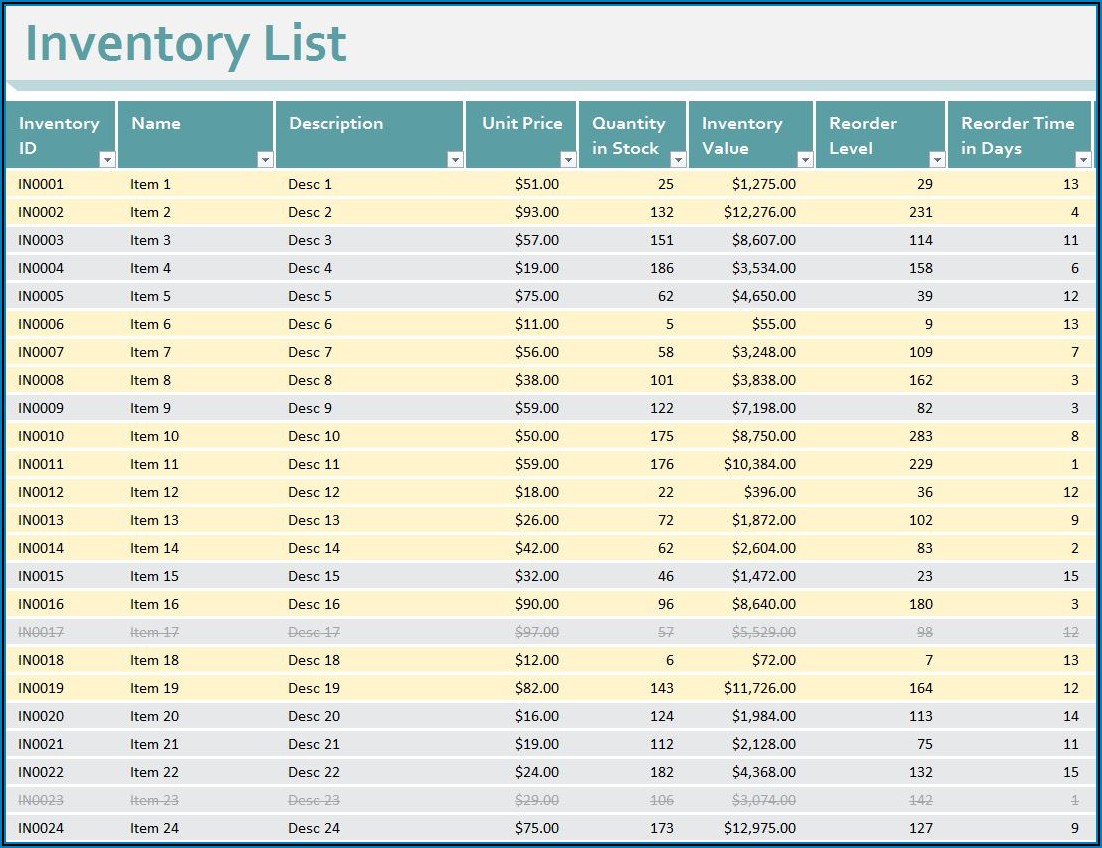Click the Inventory List title text
The width and height of the screenshot is (1102, 848).
185,43
